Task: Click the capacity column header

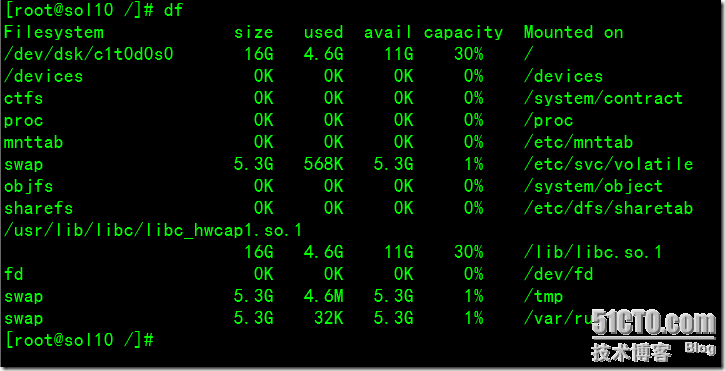Action: click(x=463, y=32)
